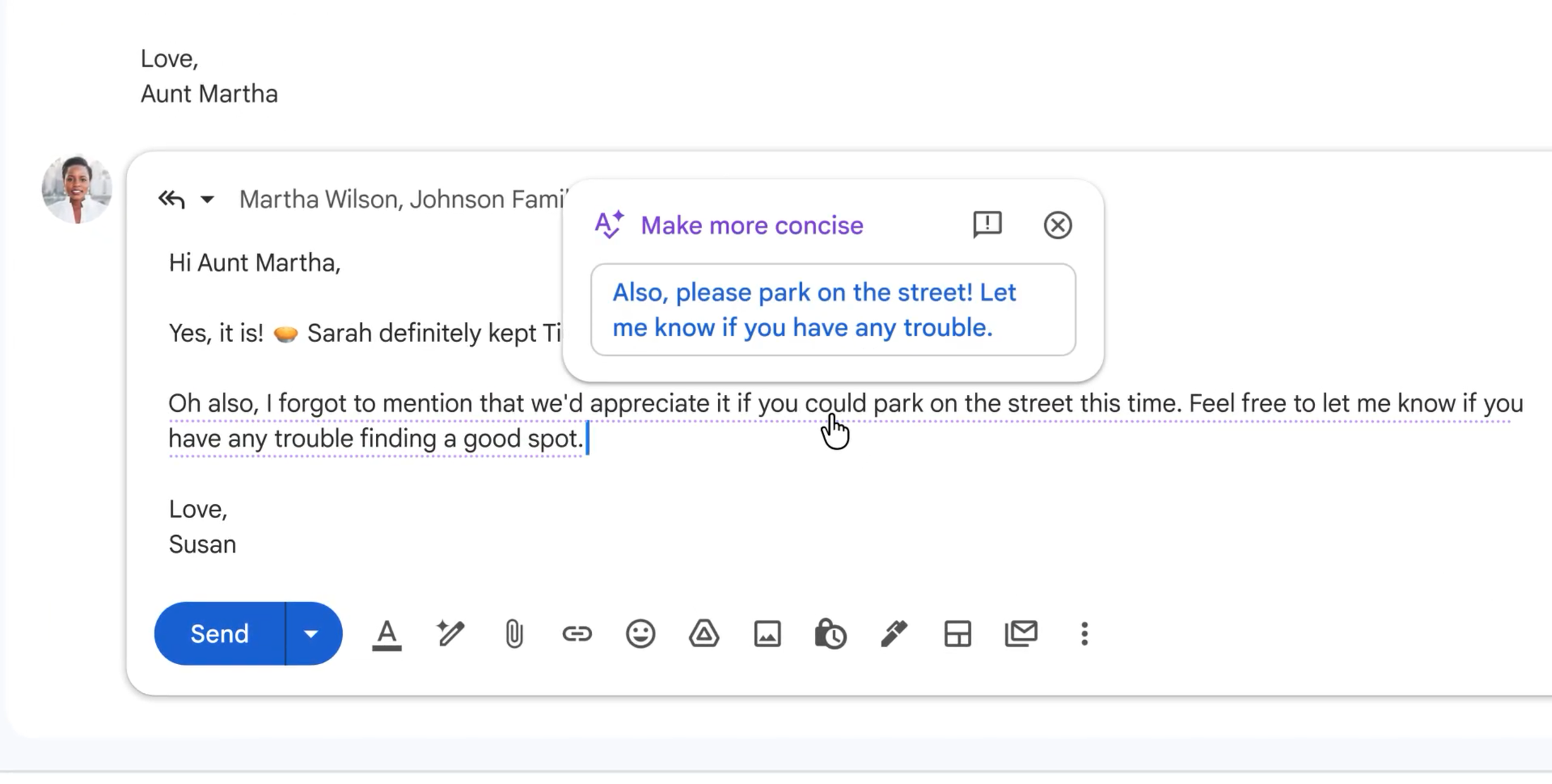Open more compose options menu
The image size is (1552, 784).
point(1084,633)
